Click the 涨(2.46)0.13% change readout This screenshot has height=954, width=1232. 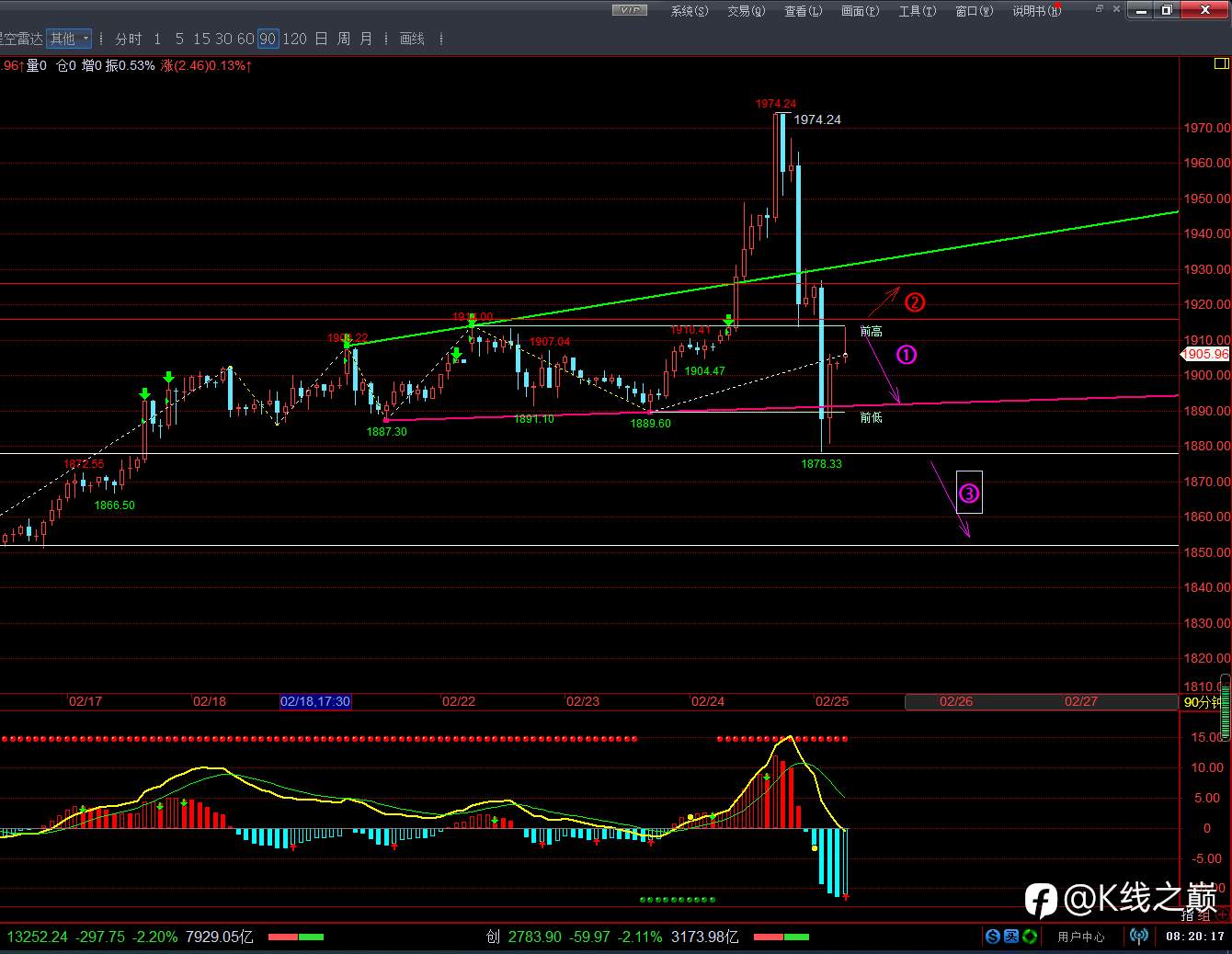pos(207,65)
